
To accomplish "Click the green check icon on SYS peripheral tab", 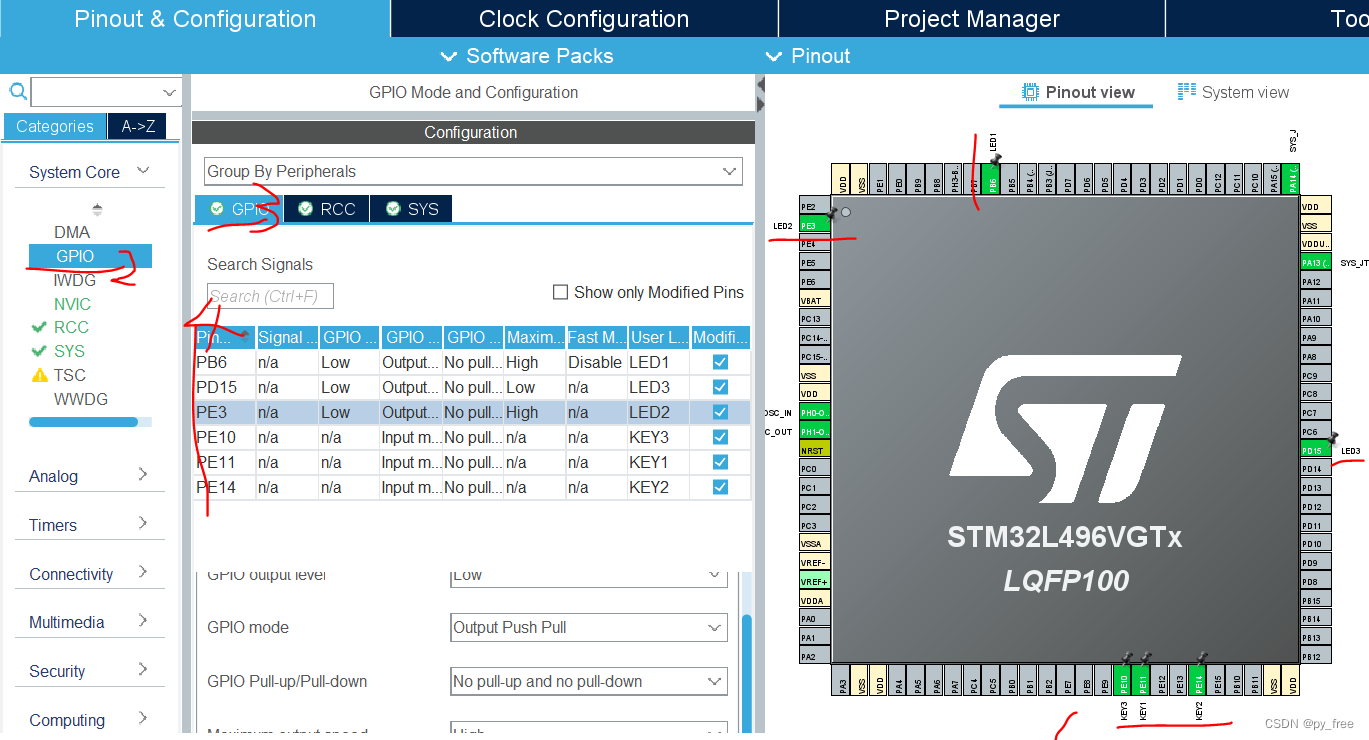I will pos(393,208).
